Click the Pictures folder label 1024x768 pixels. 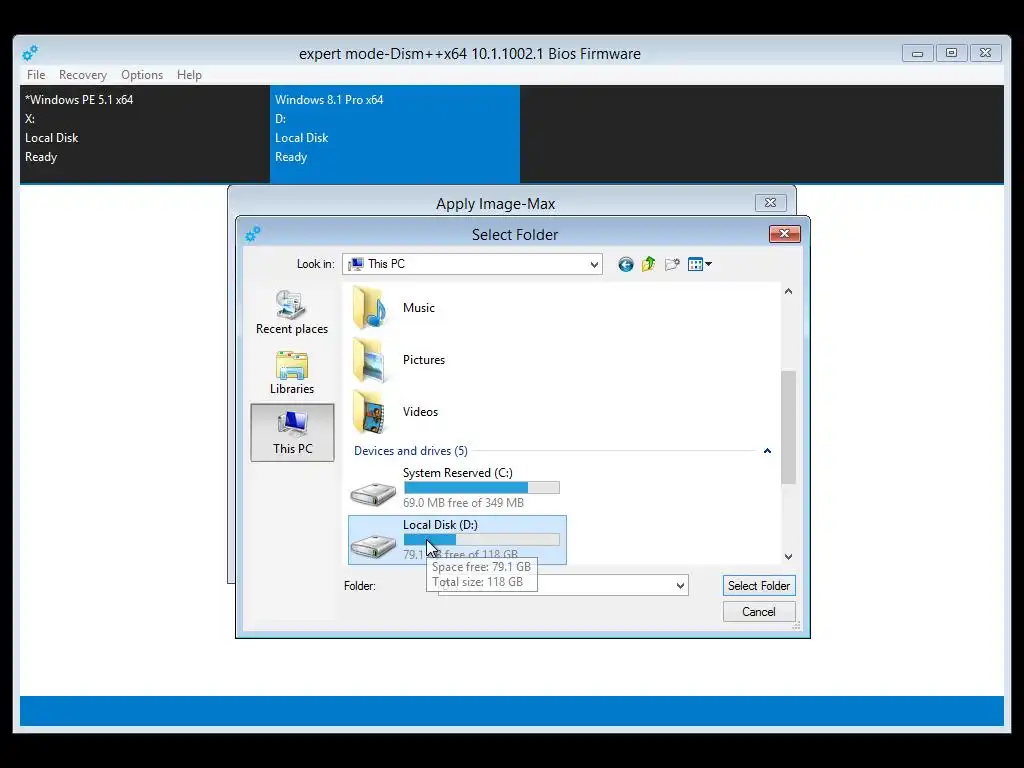424,360
